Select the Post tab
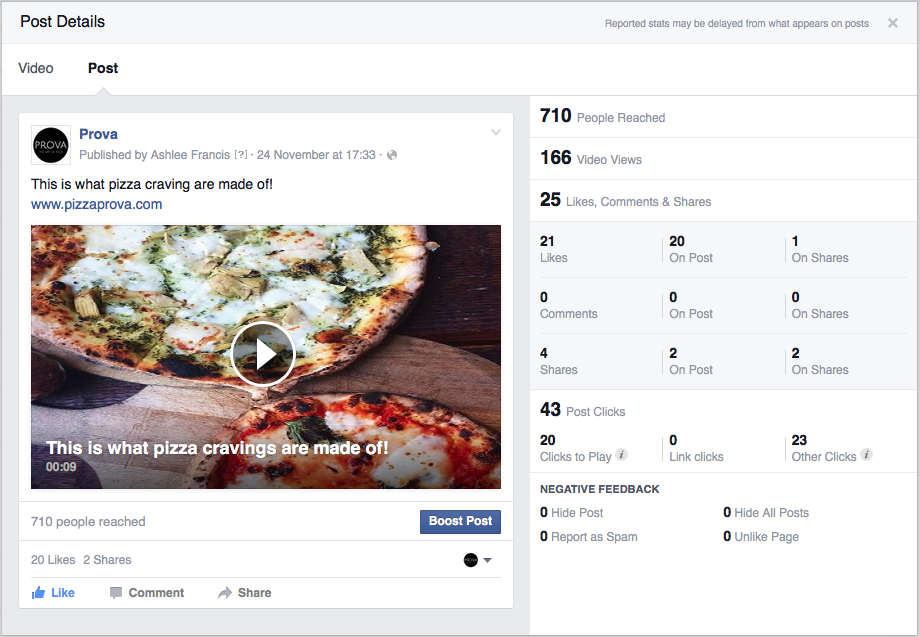Screen dimensions: 920x637 click(x=103, y=68)
